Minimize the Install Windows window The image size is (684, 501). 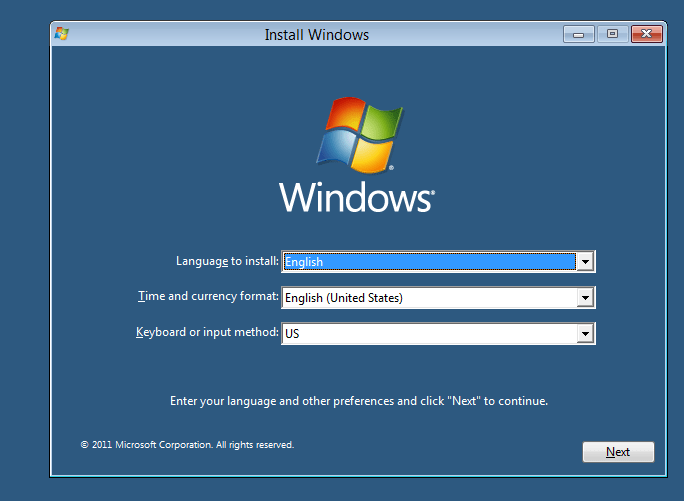578,34
